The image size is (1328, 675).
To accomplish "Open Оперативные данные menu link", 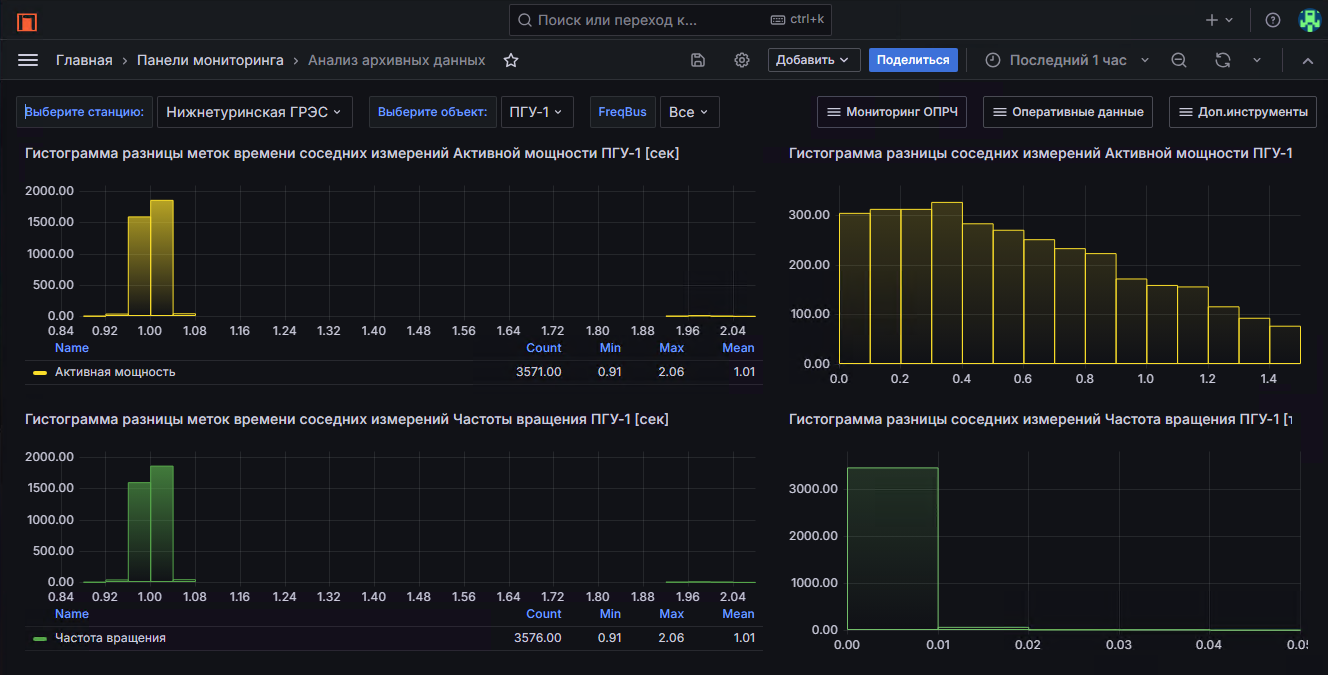I will (1067, 112).
